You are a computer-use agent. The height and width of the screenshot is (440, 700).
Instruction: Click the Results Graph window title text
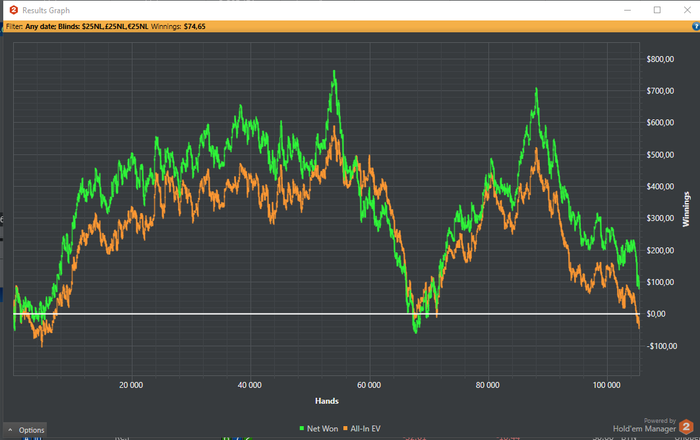pos(46,9)
